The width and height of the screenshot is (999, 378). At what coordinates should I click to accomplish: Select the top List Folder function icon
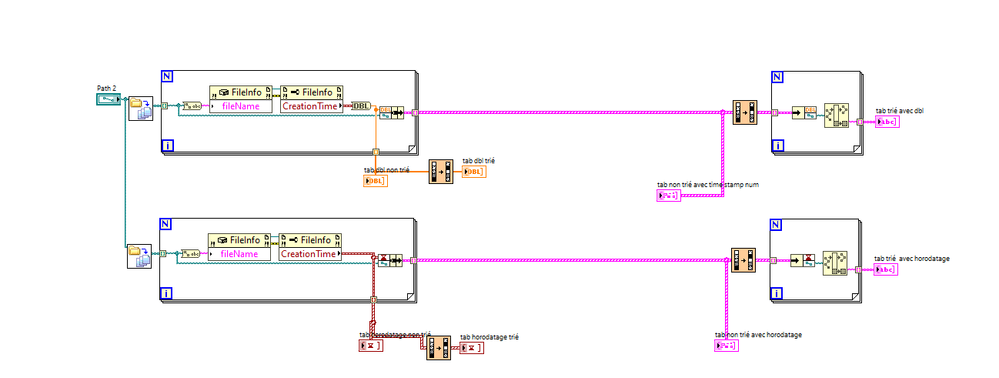click(x=141, y=109)
